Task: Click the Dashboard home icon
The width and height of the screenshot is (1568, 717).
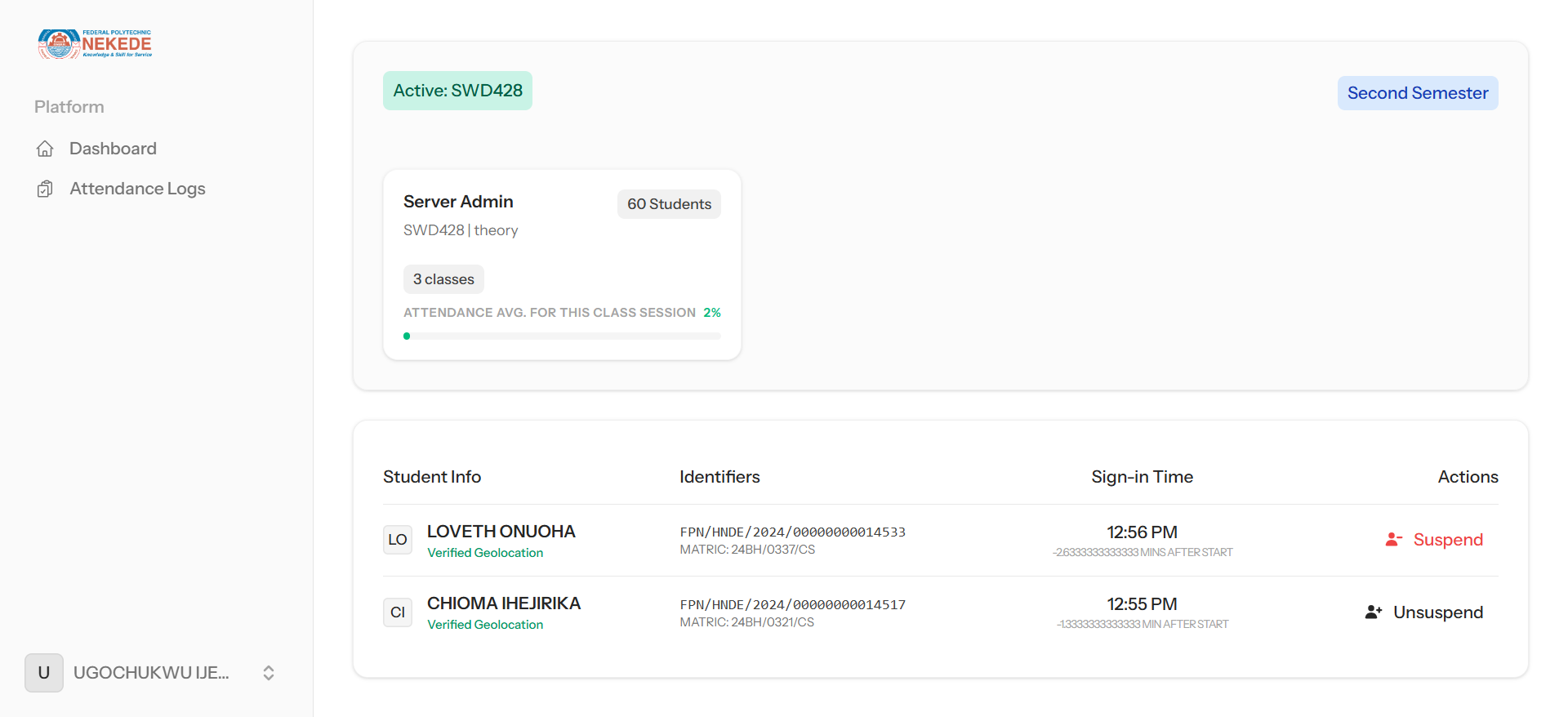Action: coord(45,149)
